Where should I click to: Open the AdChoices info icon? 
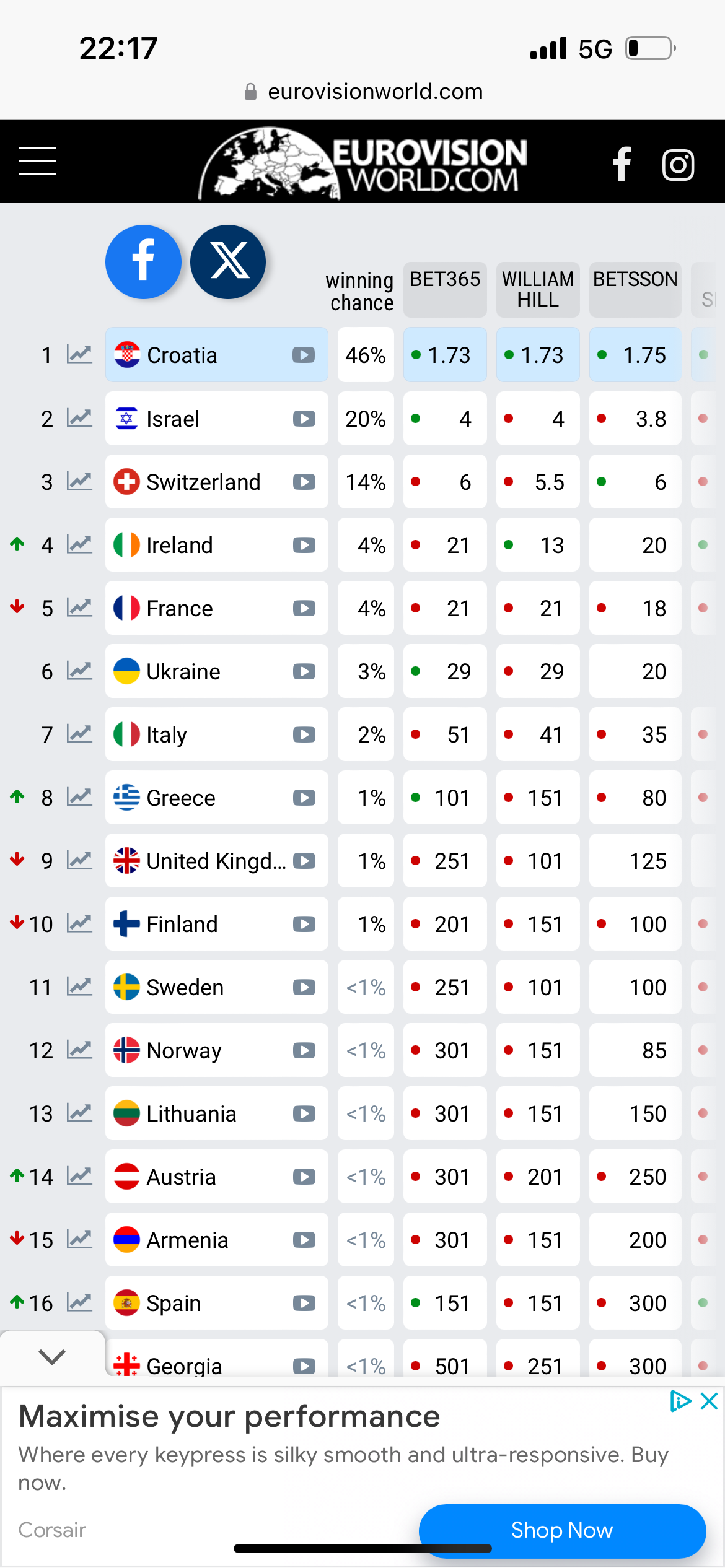pyautogui.click(x=680, y=1401)
